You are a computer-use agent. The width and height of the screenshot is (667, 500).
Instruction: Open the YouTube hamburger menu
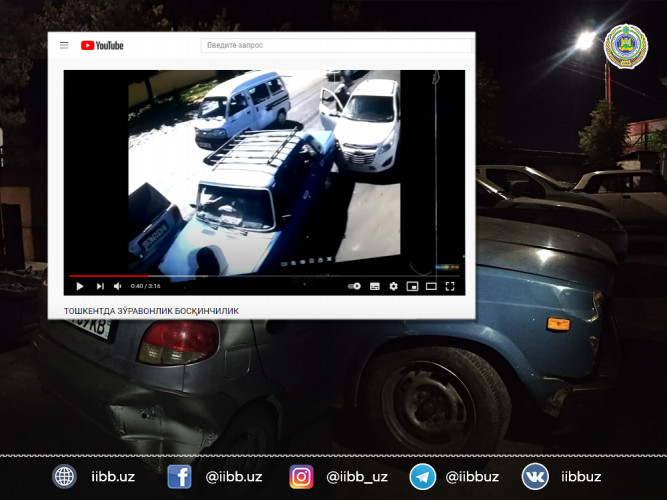point(64,45)
